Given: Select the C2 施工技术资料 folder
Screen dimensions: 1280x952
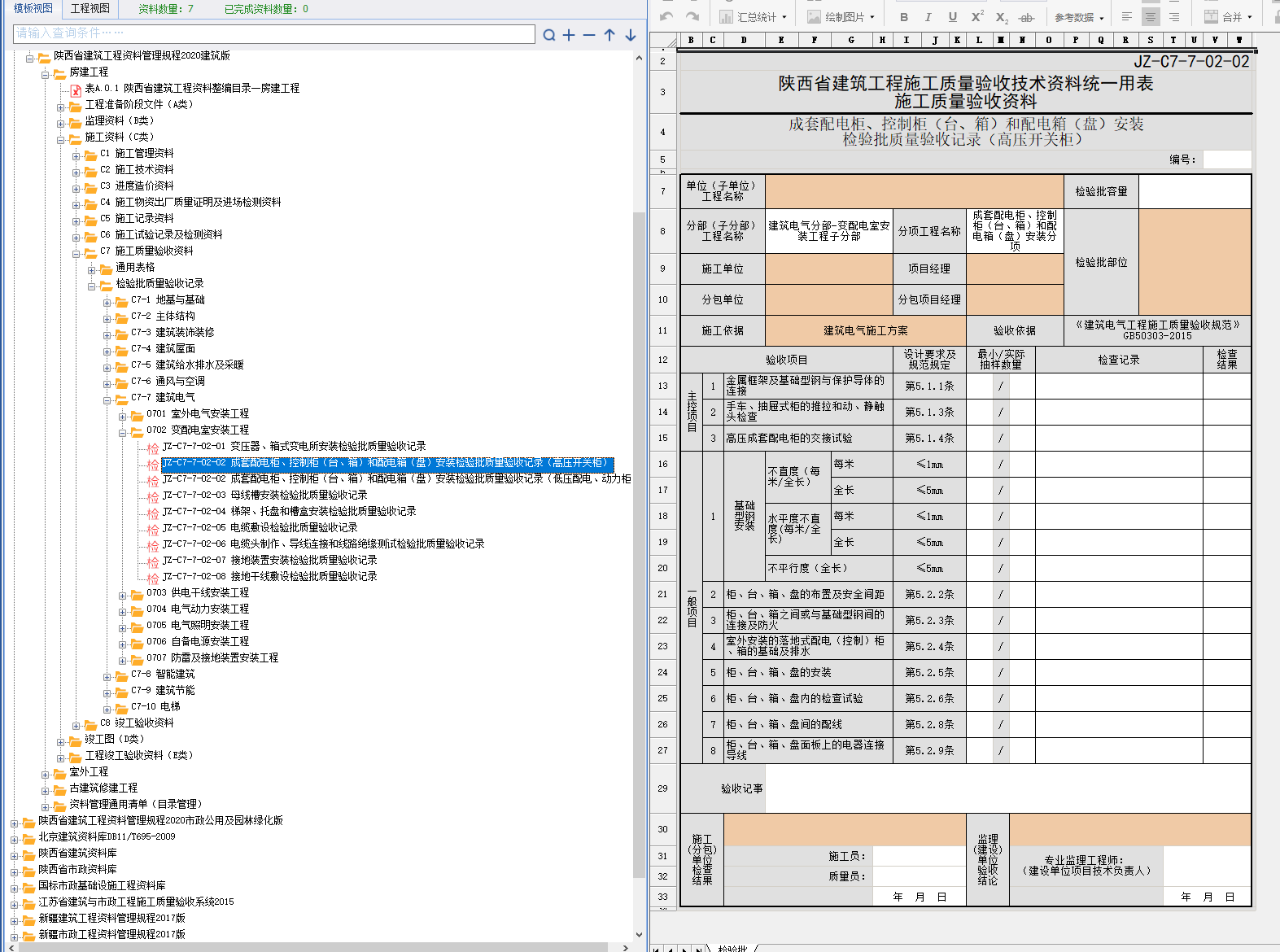Looking at the screenshot, I should pos(137,169).
